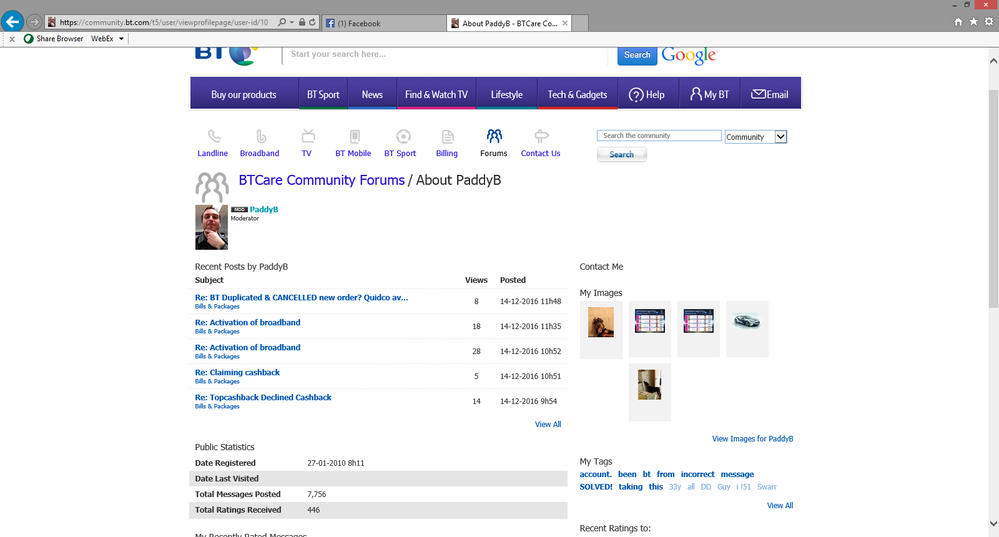Click View Images for PaddyB link
The image size is (999, 537).
coord(752,439)
